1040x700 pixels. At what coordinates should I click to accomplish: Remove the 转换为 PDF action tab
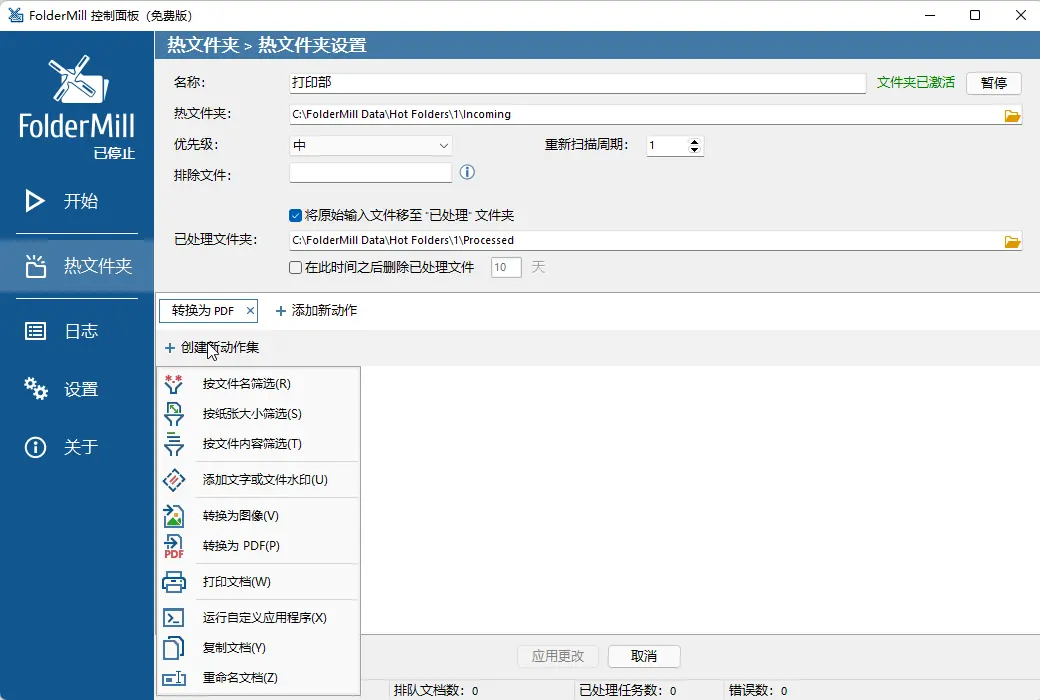(x=250, y=311)
